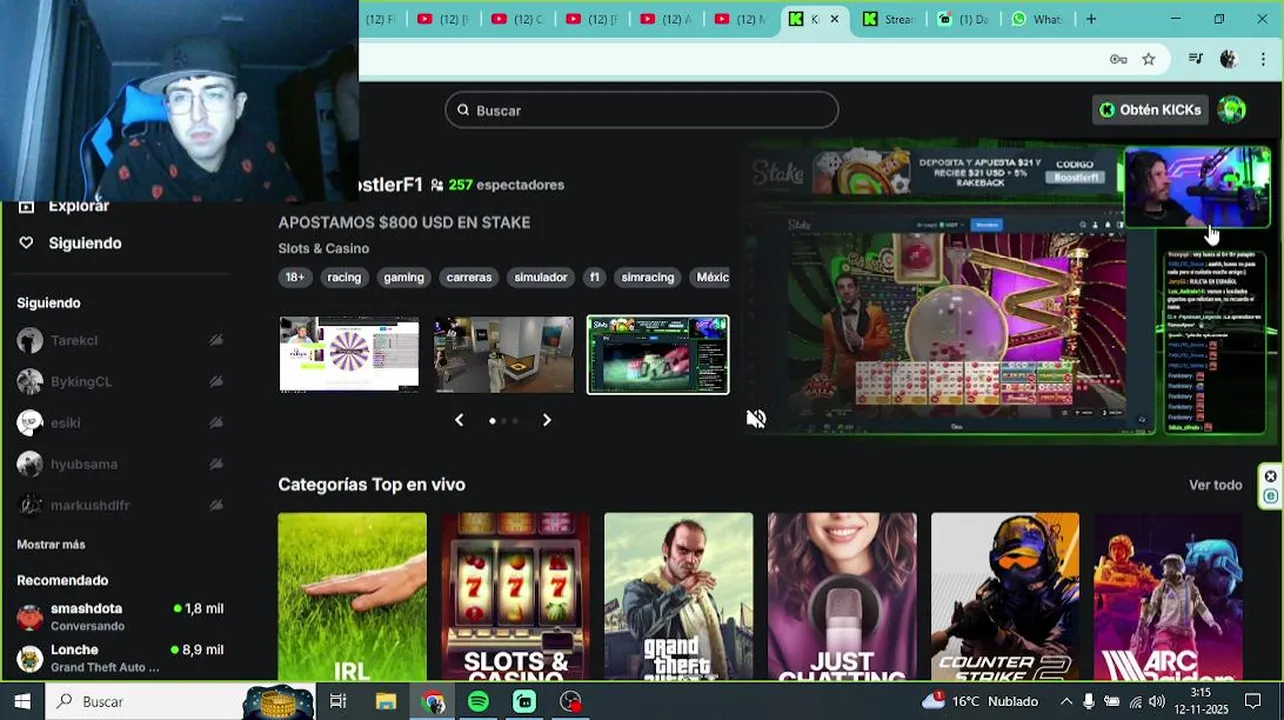Show next featured stream with right arrow
The width and height of the screenshot is (1284, 720).
coord(546,420)
